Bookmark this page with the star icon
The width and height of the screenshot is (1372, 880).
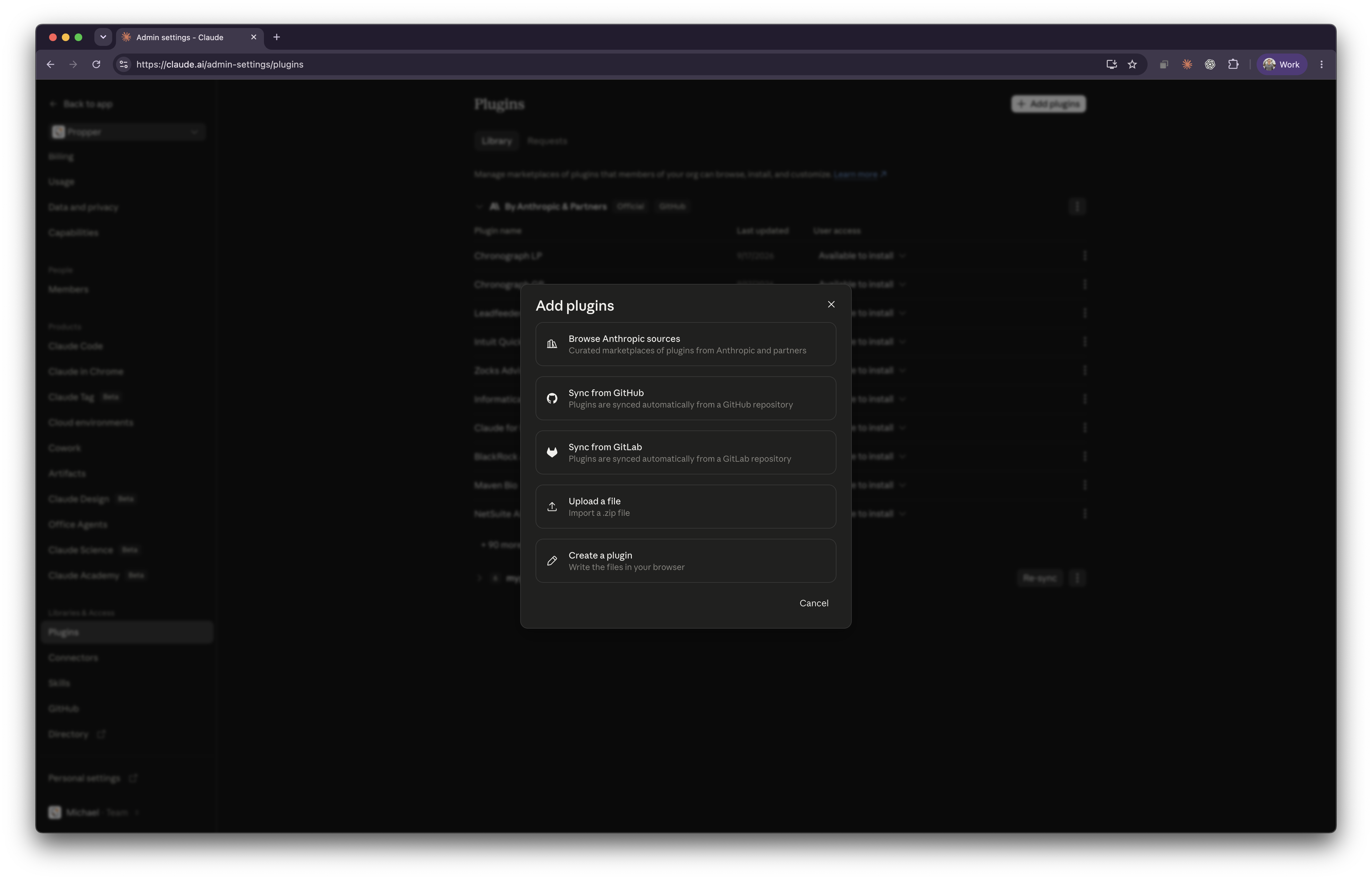tap(1132, 65)
